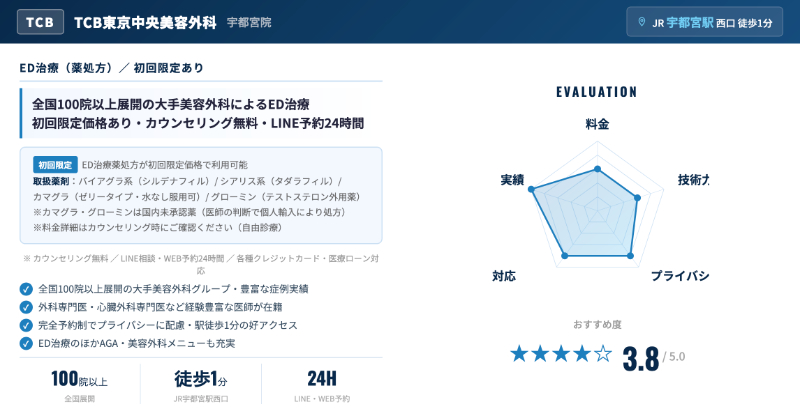Click checkmark beside 全国100院以上展開 line
The height and width of the screenshot is (418, 800).
[26, 289]
